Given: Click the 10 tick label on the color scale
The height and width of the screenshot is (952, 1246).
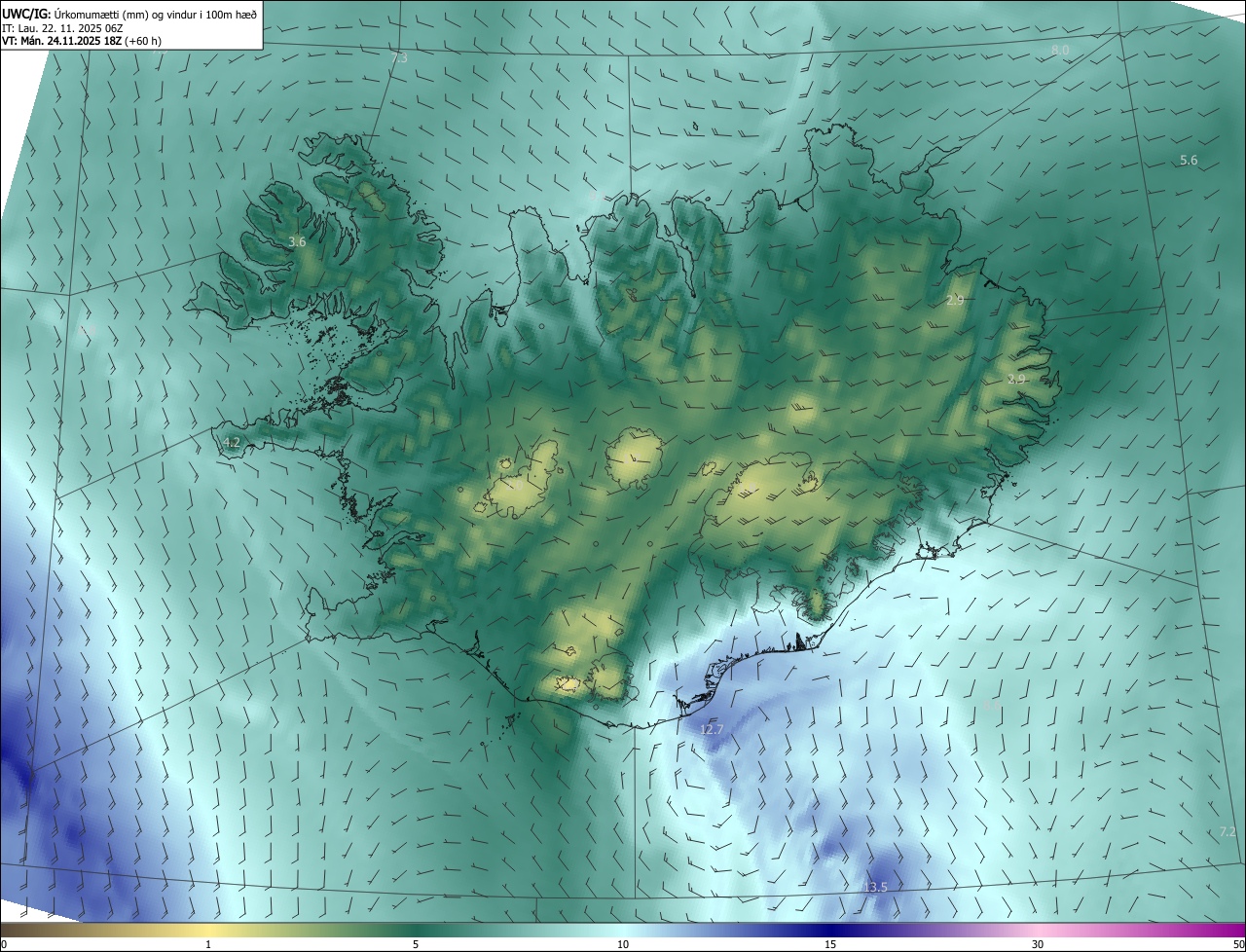Looking at the screenshot, I should [623, 944].
